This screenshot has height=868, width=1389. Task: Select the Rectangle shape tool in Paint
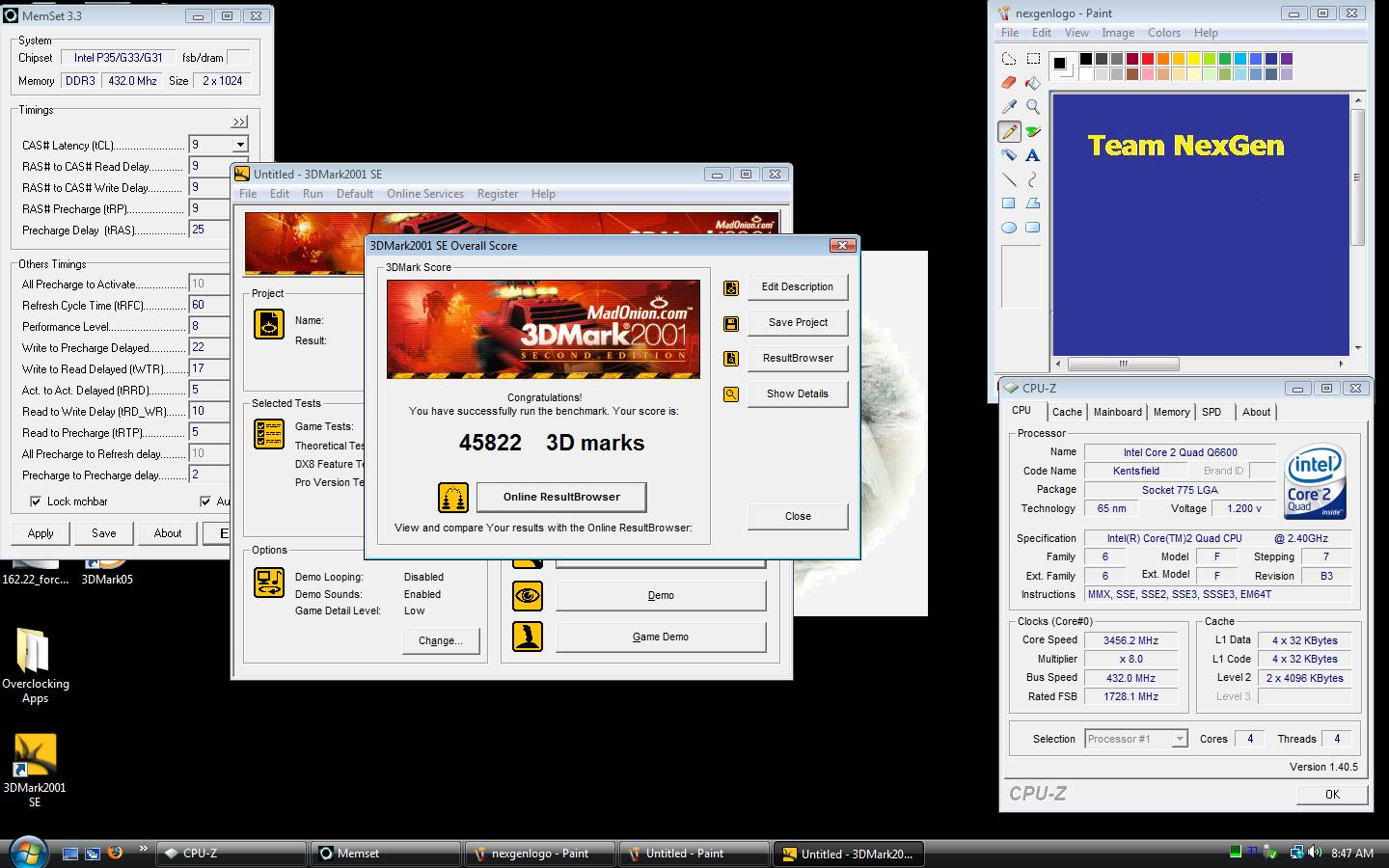[x=1009, y=203]
